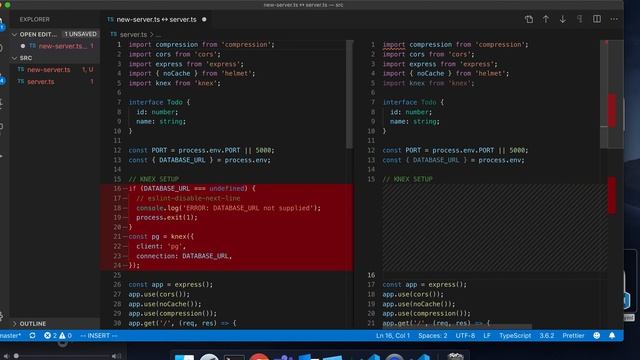Click the Chrome icon in the Dock
This screenshot has height=360, width=640.
tap(259, 357)
